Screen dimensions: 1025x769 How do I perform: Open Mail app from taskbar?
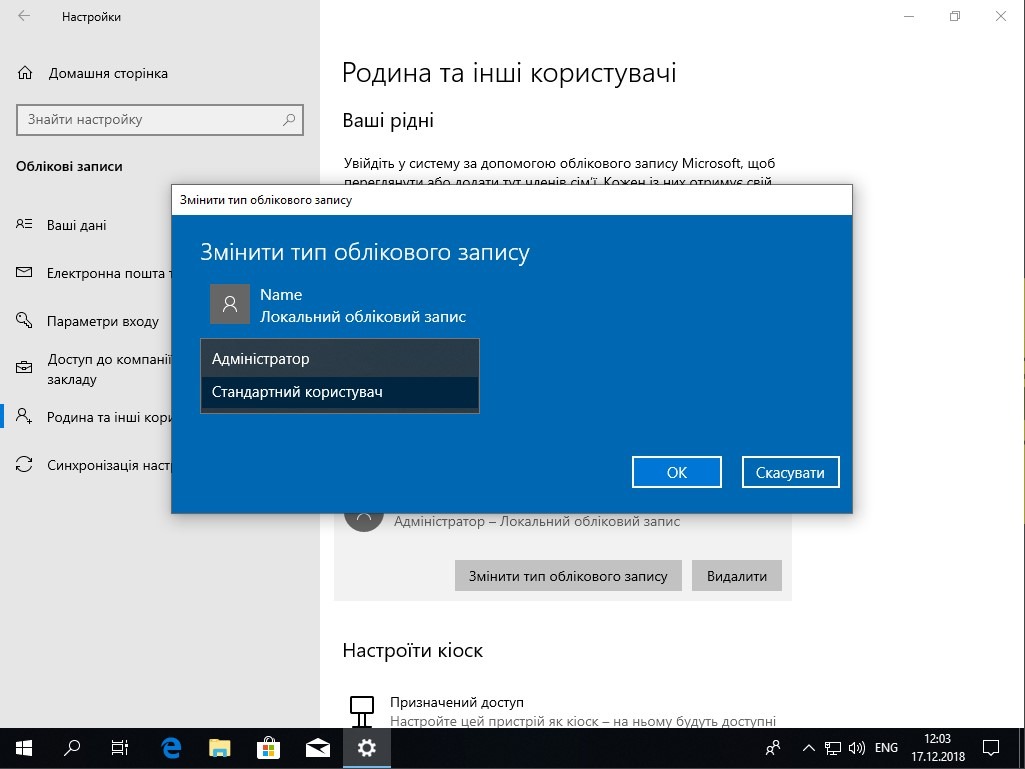click(x=318, y=747)
